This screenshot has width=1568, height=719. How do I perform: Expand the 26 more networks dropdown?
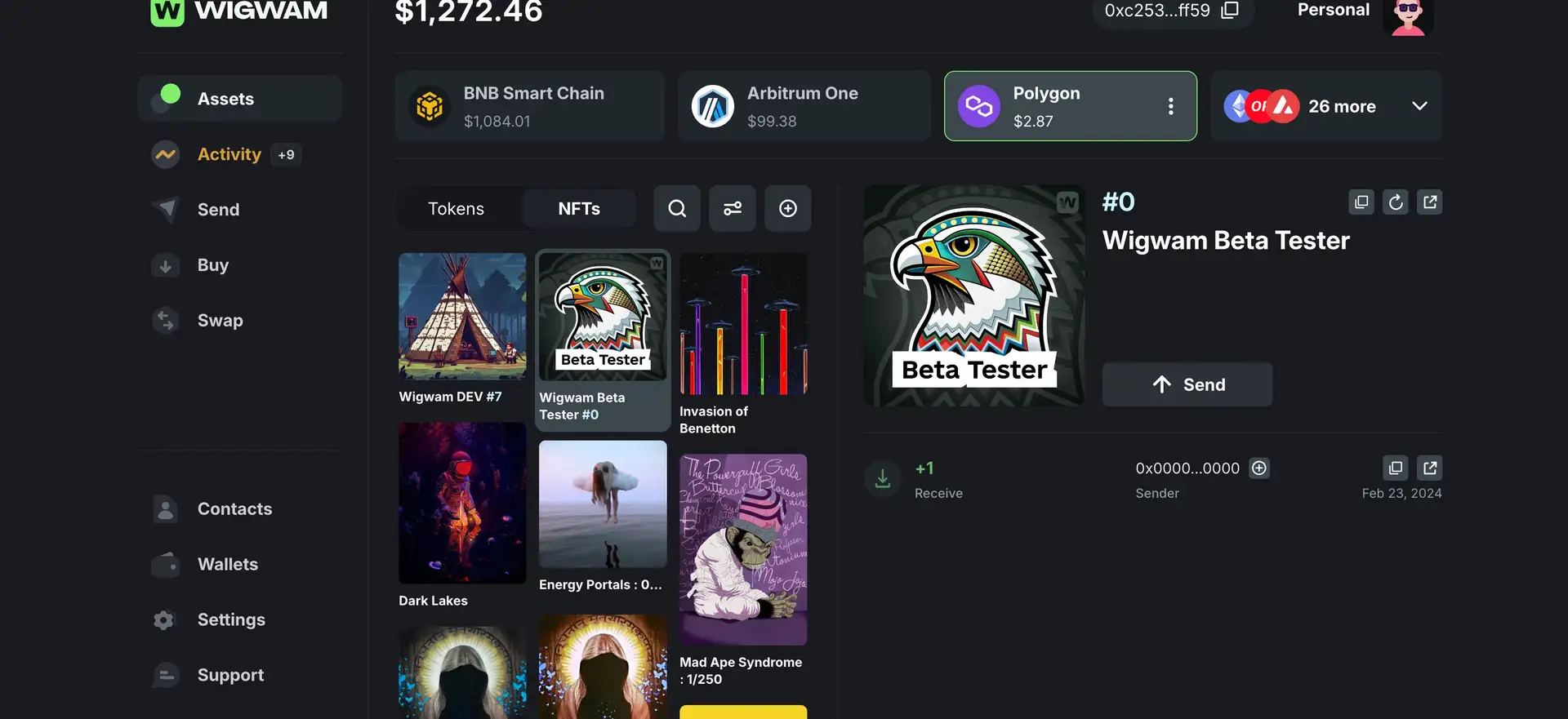(1419, 106)
